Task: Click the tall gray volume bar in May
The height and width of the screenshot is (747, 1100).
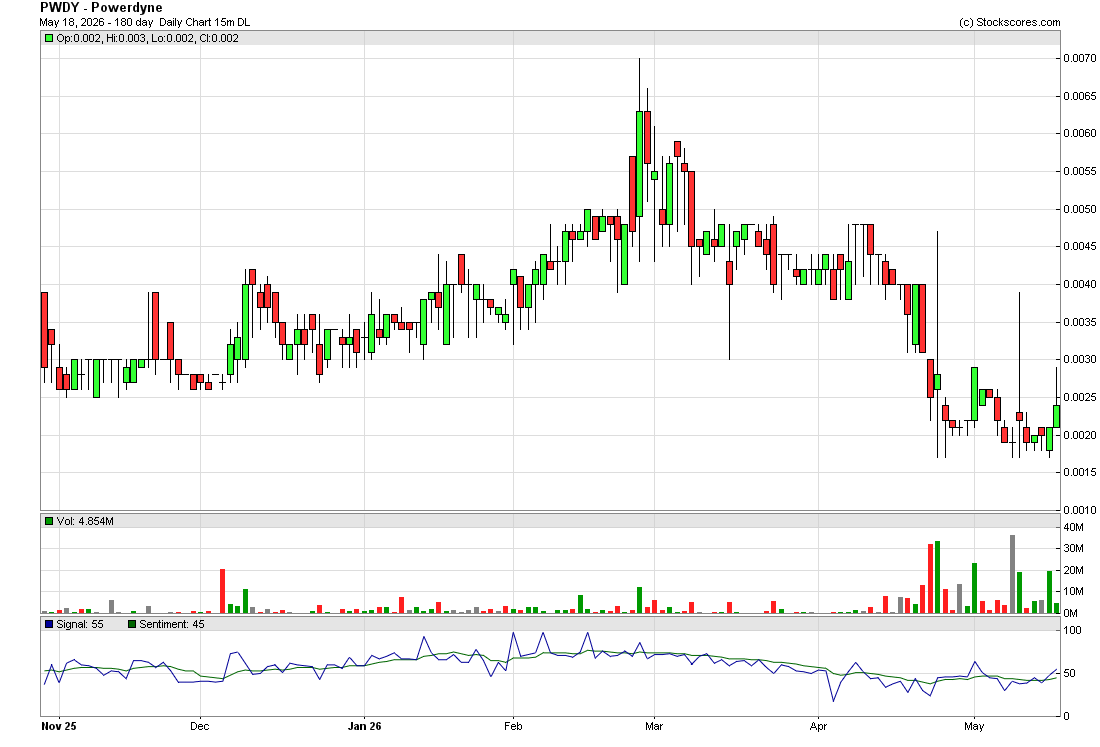Action: click(1012, 574)
